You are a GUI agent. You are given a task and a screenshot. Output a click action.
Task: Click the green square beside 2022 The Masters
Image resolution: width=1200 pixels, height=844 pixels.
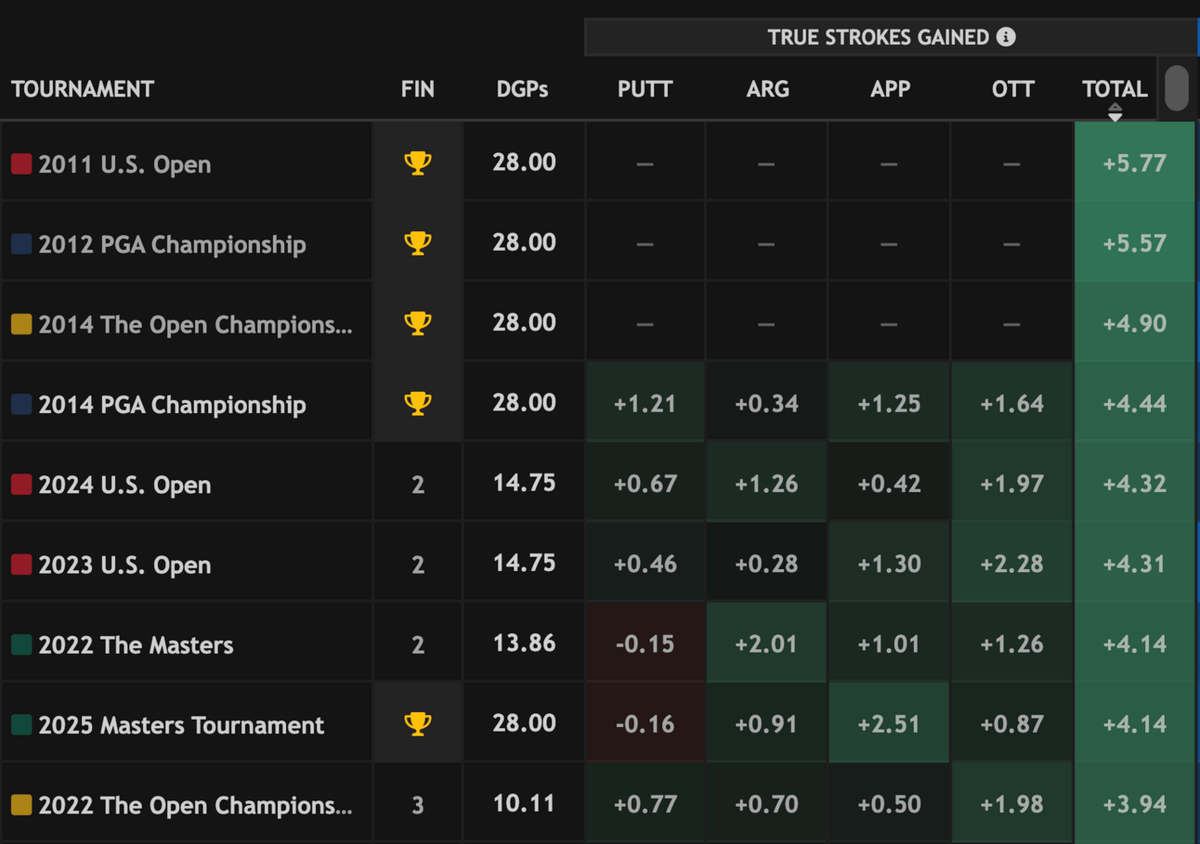tap(21, 645)
